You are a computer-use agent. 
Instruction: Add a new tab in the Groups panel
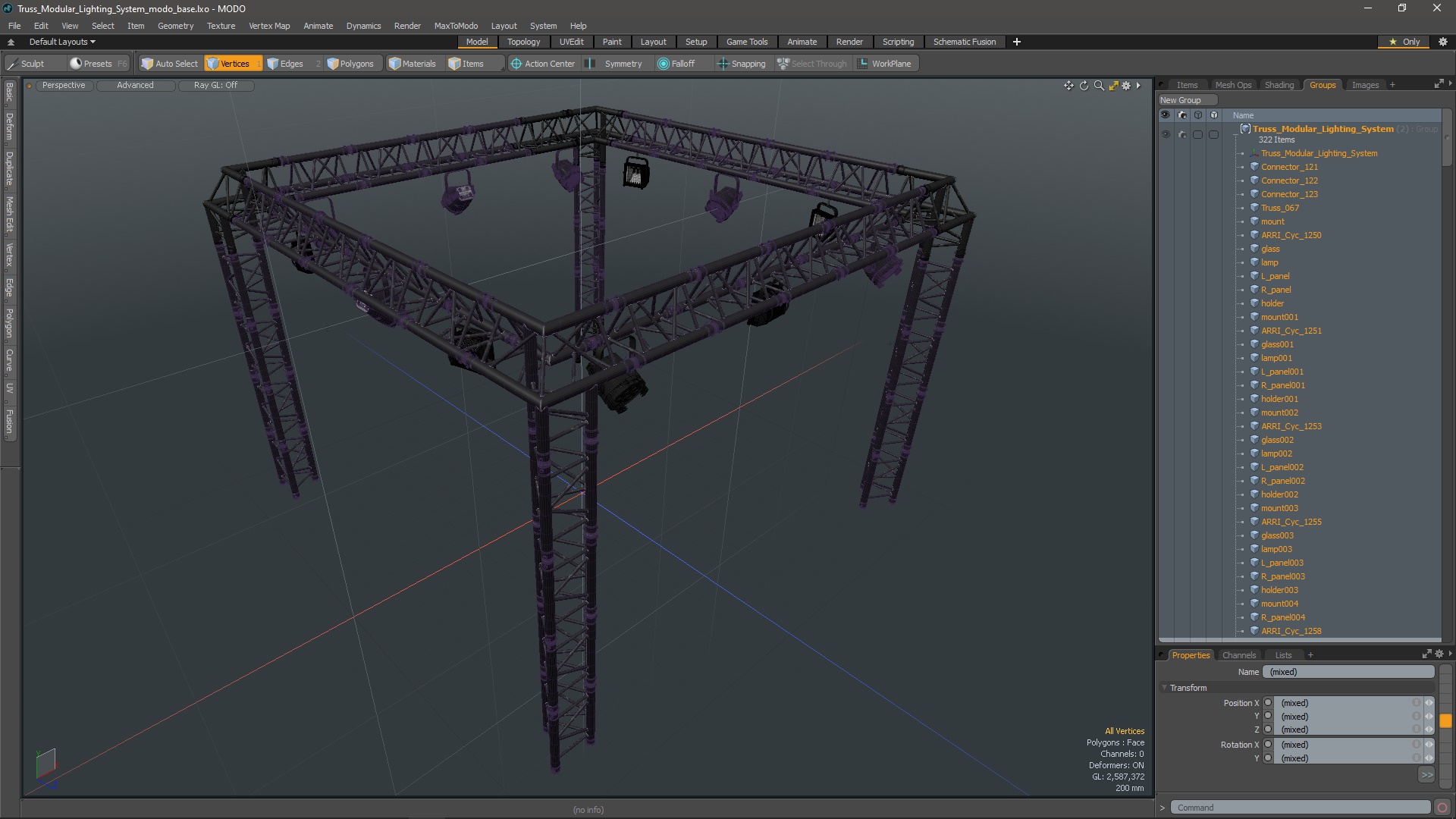1392,85
